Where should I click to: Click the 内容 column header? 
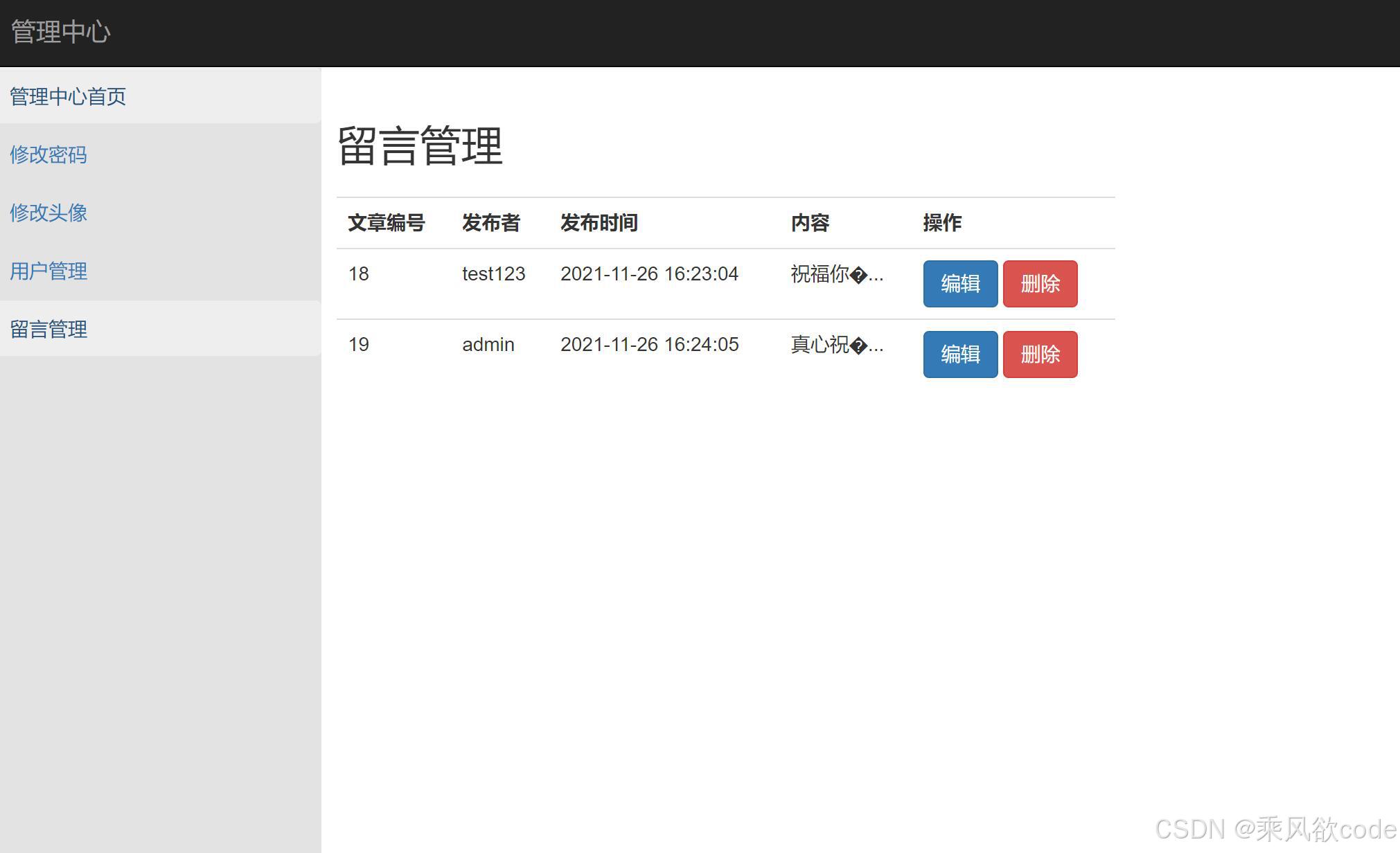coord(810,223)
